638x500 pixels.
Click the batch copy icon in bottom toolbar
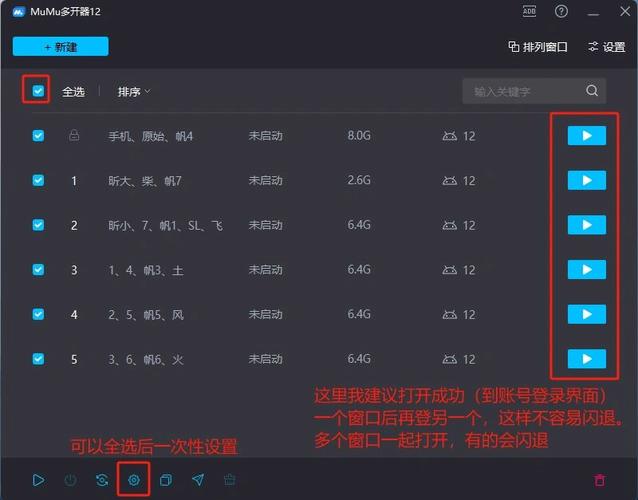tap(165, 480)
